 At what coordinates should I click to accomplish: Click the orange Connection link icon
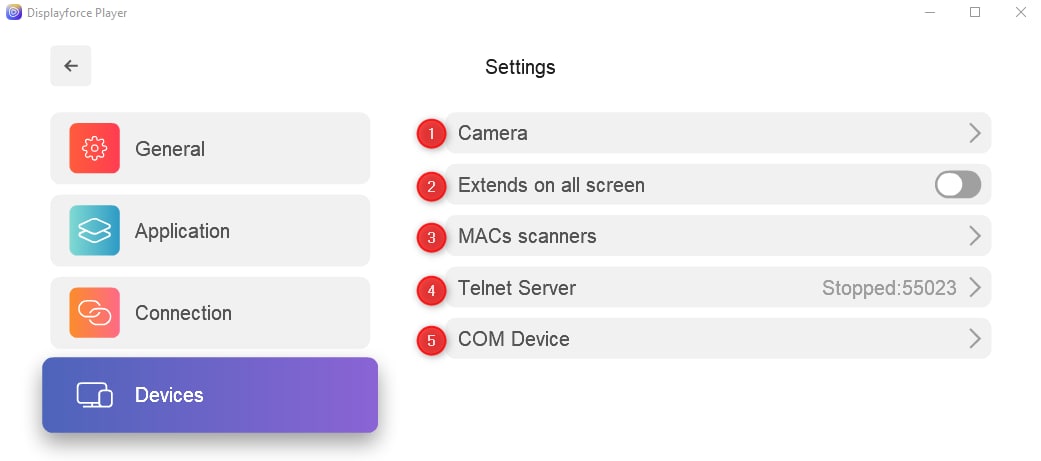pos(94,313)
